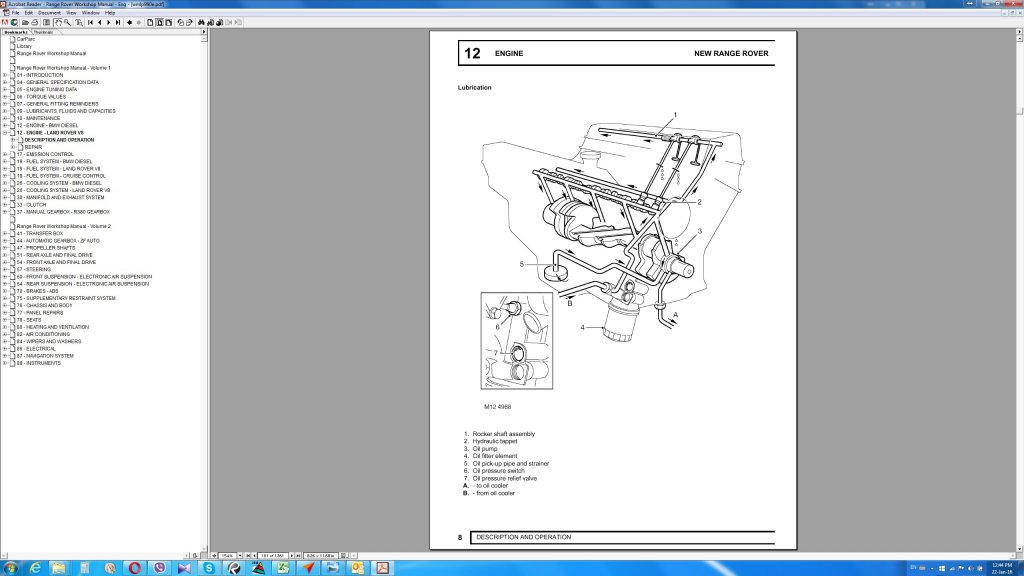The height and width of the screenshot is (576, 1024).
Task: Click the Print toolbar icon
Action: coord(35,22)
